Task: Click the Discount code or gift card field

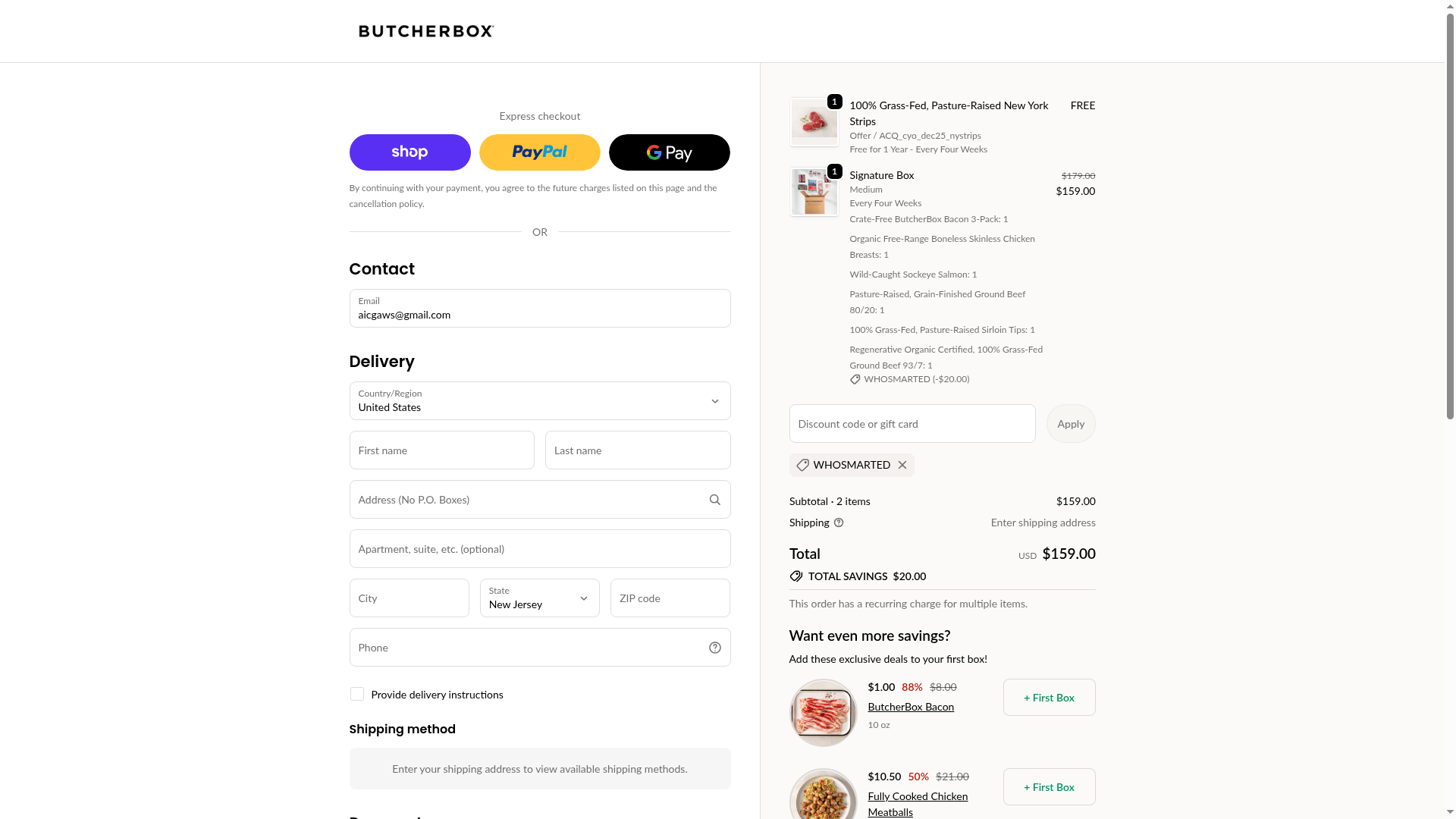Action: pos(912,424)
